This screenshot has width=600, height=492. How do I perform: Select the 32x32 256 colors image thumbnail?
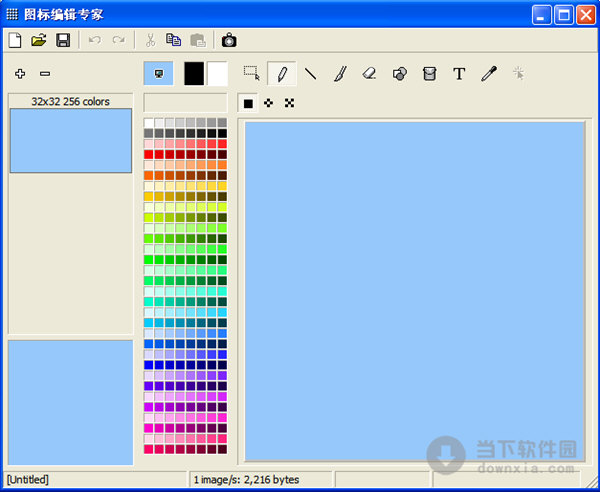click(71, 140)
